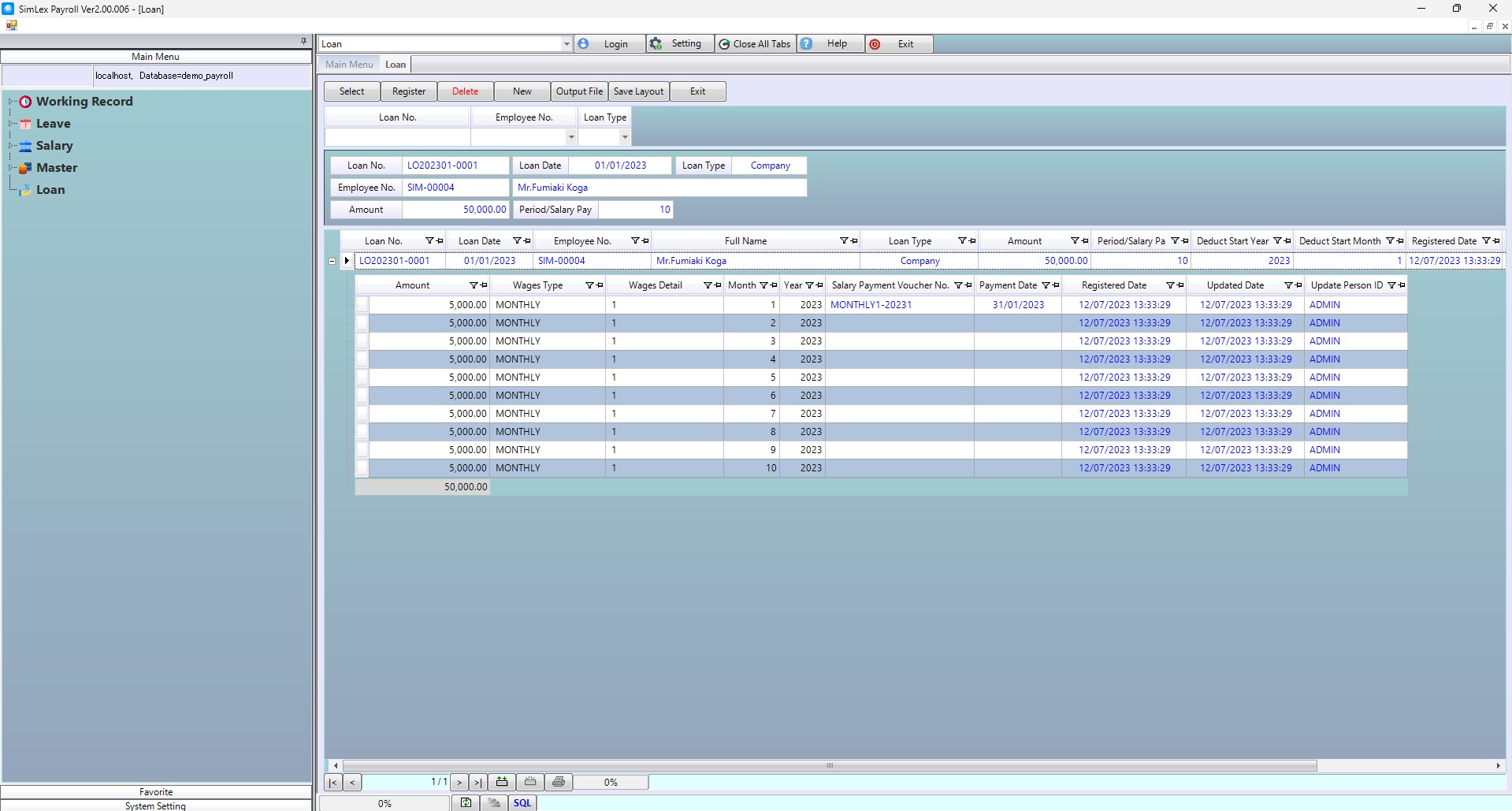This screenshot has width=1512, height=811.
Task: Click the print icon in navigation bar
Action: click(559, 782)
